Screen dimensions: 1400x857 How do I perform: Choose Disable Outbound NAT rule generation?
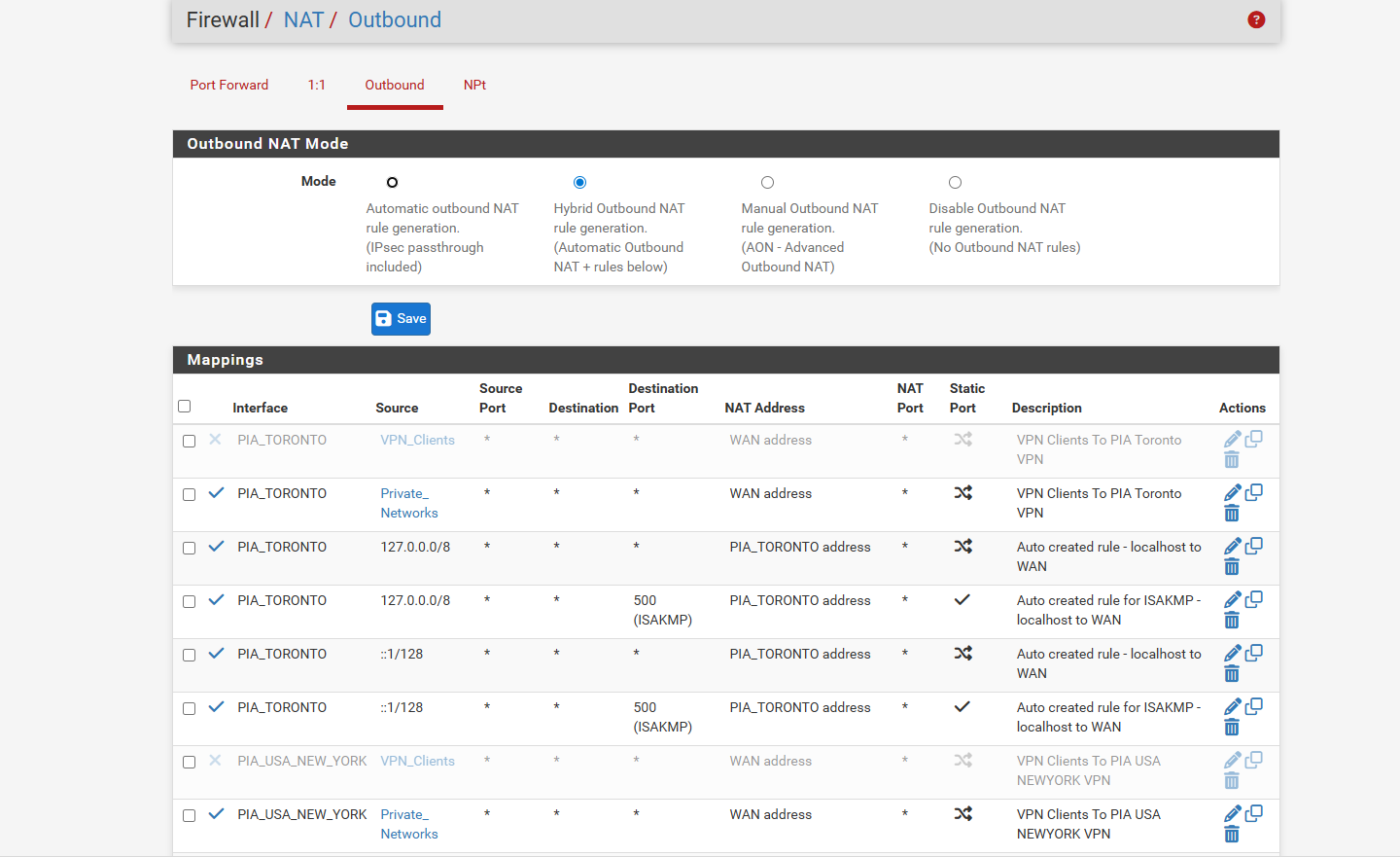pos(955,183)
